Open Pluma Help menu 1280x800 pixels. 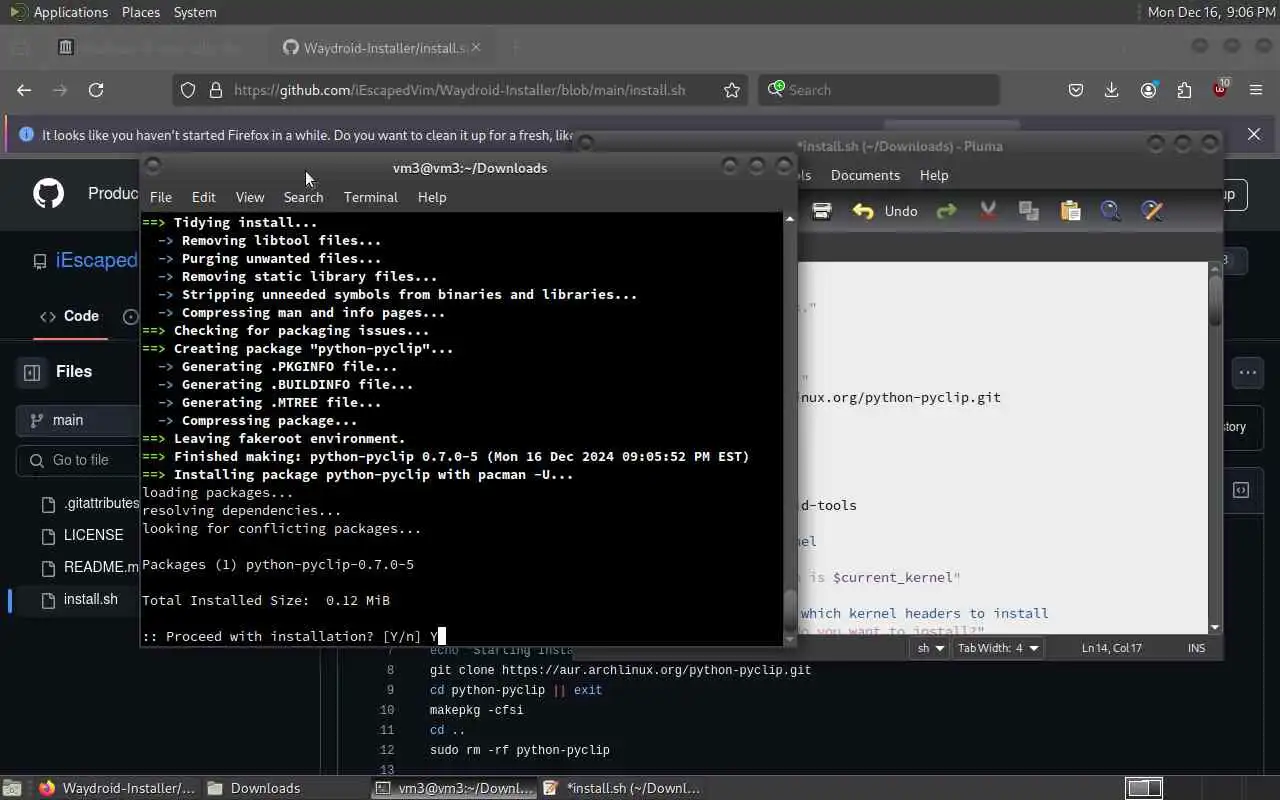click(934, 175)
